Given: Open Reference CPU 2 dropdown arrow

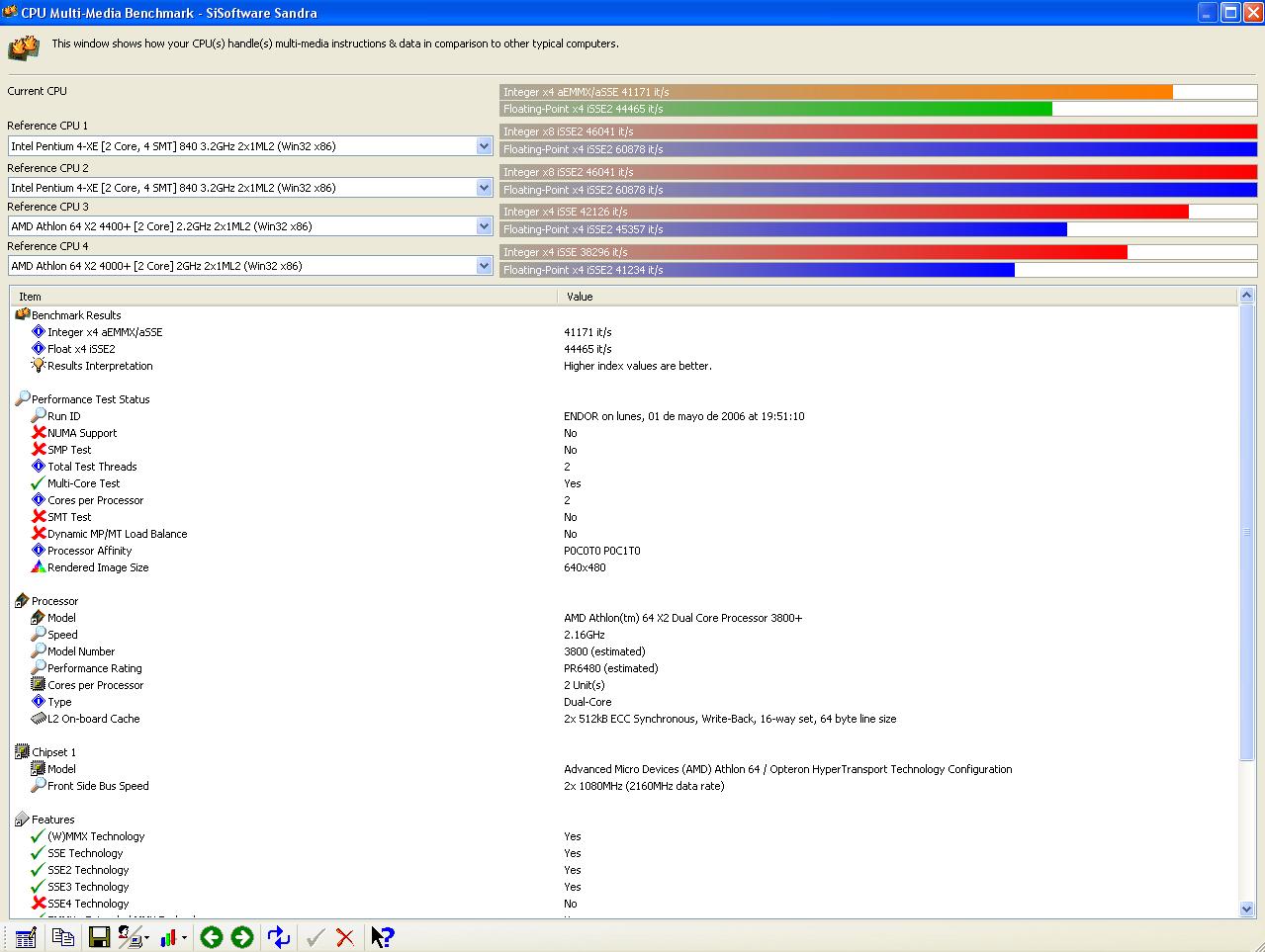Looking at the screenshot, I should click(x=484, y=188).
